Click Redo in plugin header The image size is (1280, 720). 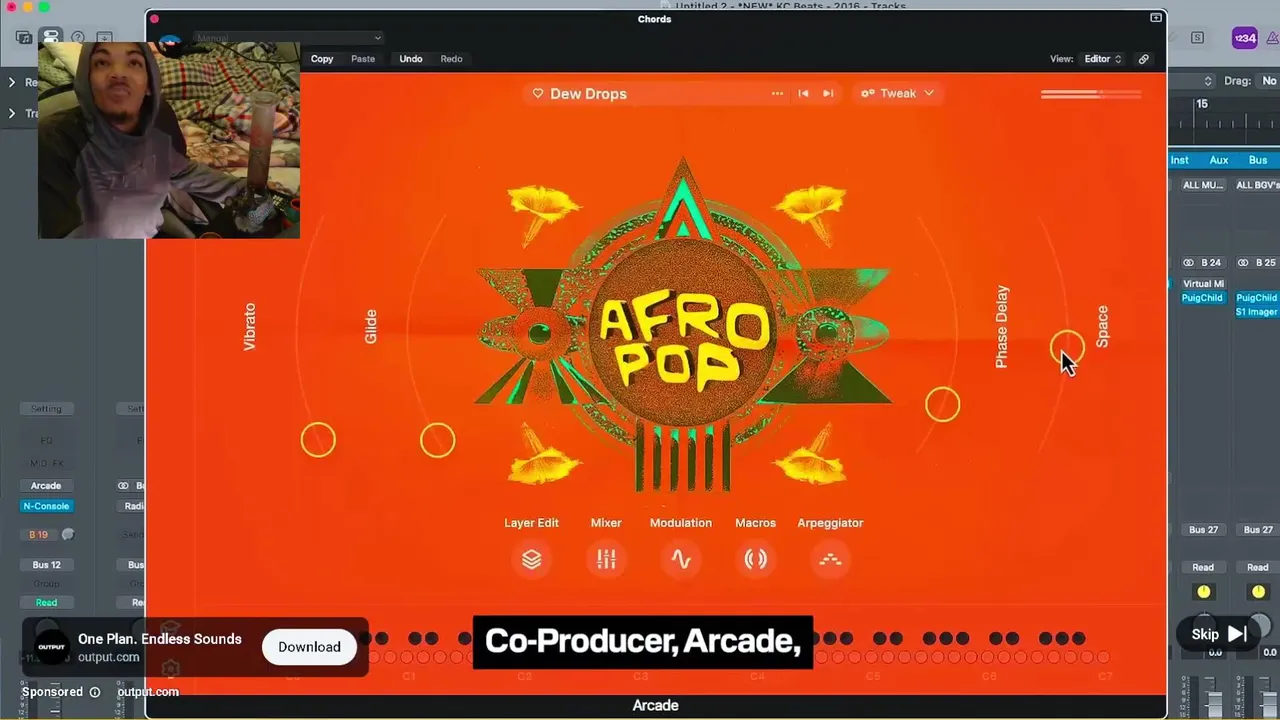tap(452, 59)
